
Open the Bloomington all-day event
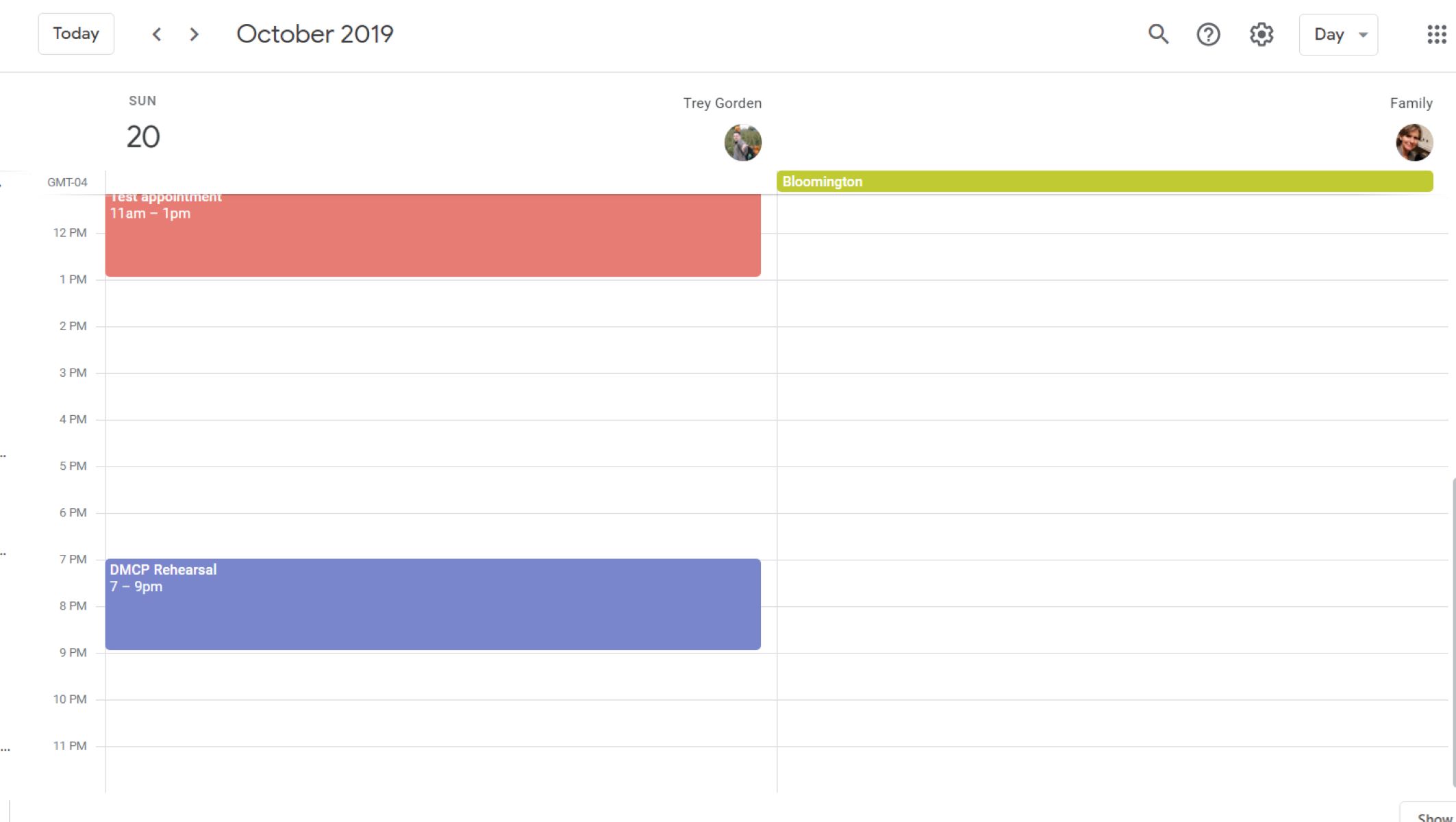click(x=1104, y=182)
